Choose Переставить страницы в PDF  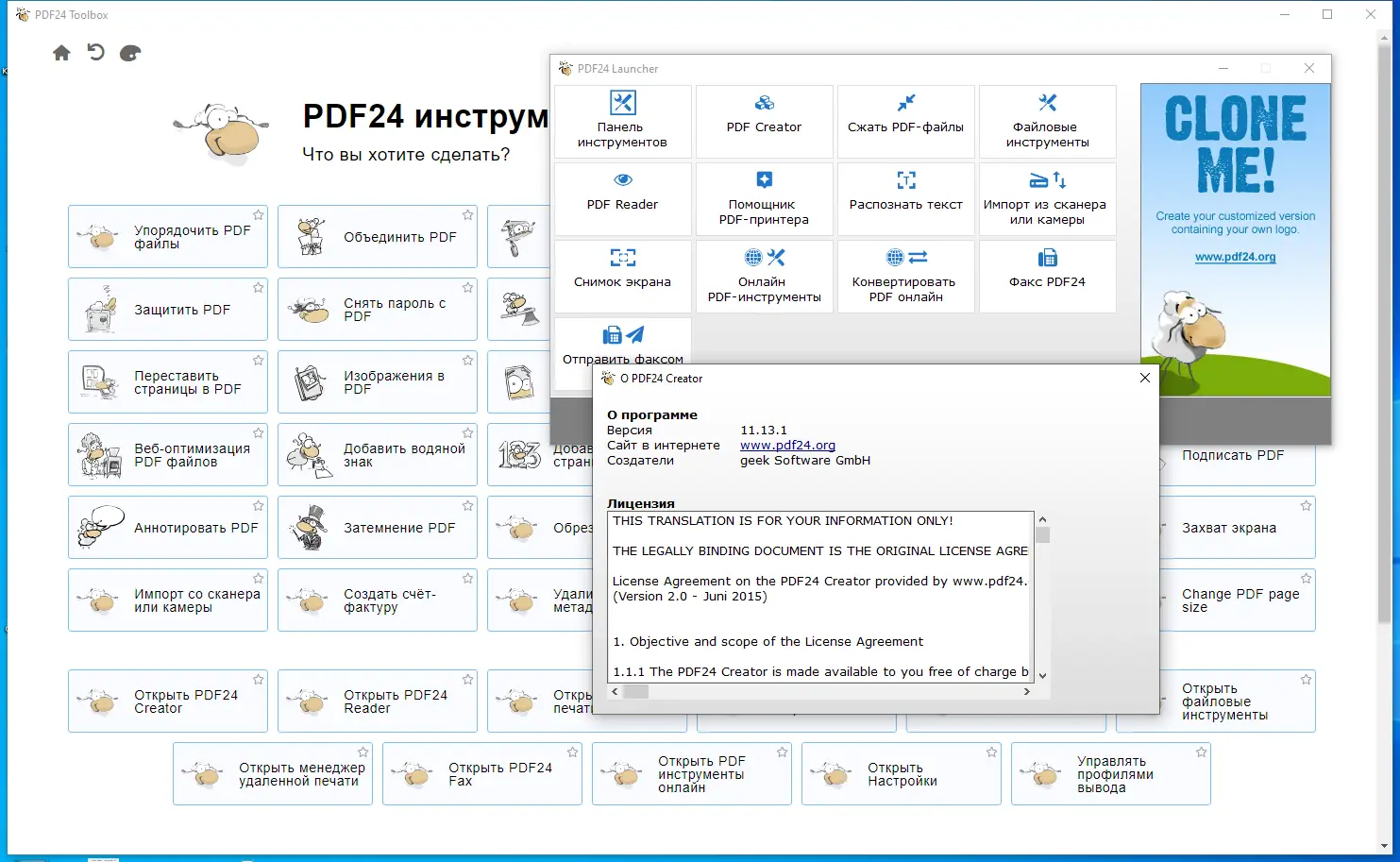[x=168, y=382]
